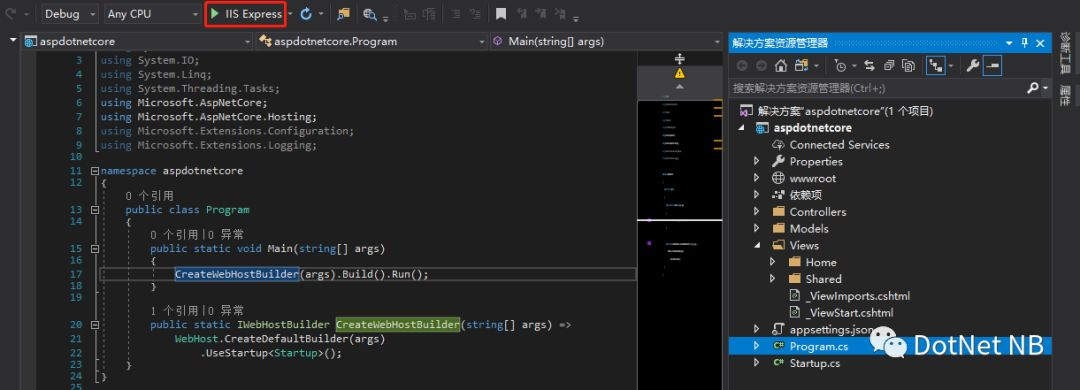Viewport: 1080px width, 390px height.
Task: Click the "0 个引用" CodeLens above Main
Action: click(174, 235)
